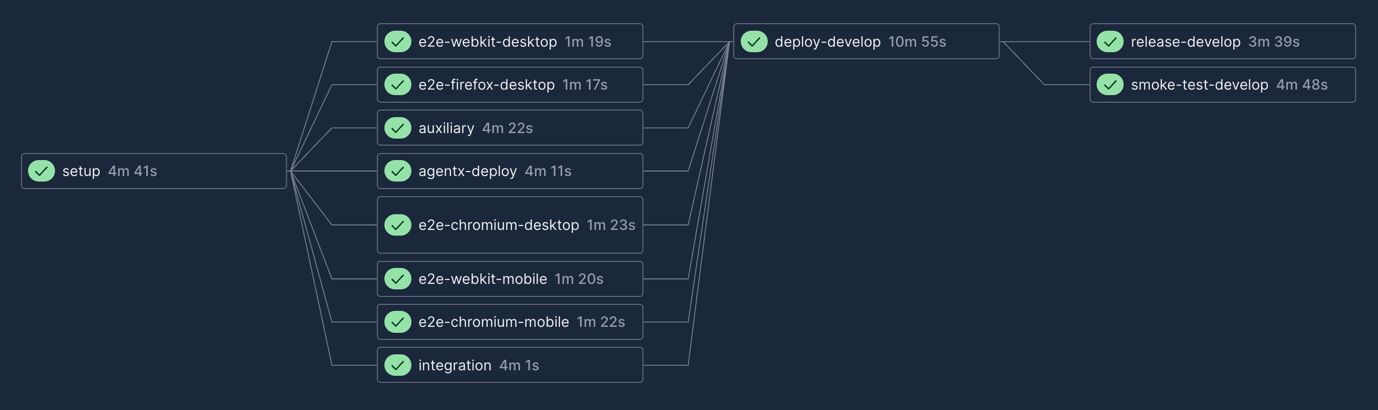Click the agentx-deploy success status icon
Image resolution: width=1378 pixels, height=410 pixels.
pyautogui.click(x=398, y=171)
